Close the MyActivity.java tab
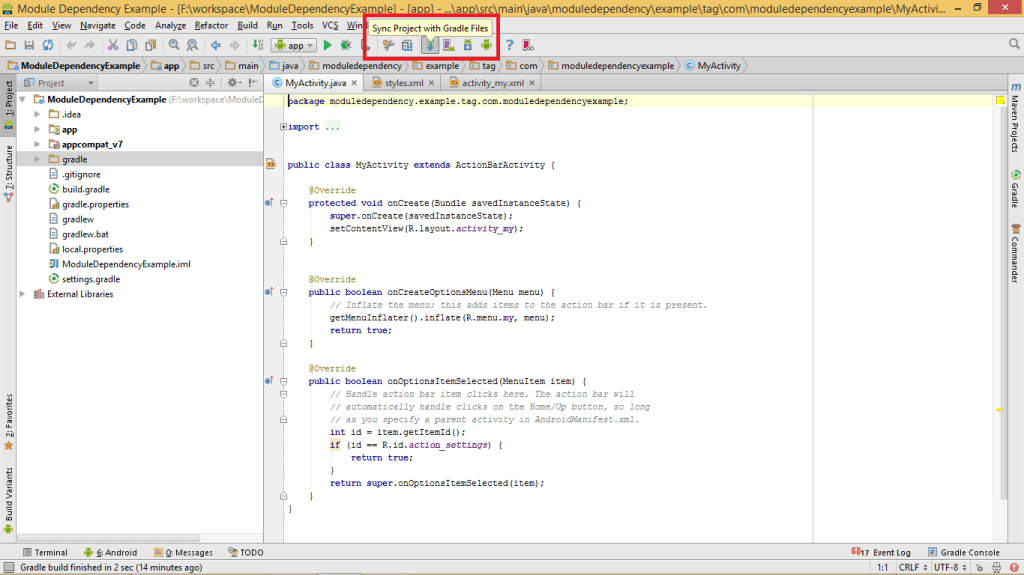The width and height of the screenshot is (1024, 575). tap(354, 83)
